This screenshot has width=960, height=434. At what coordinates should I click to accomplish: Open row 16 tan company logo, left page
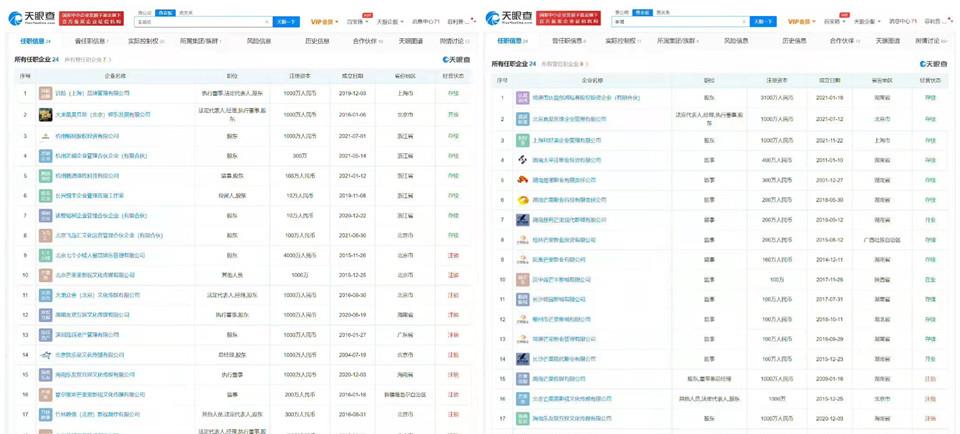click(45, 395)
